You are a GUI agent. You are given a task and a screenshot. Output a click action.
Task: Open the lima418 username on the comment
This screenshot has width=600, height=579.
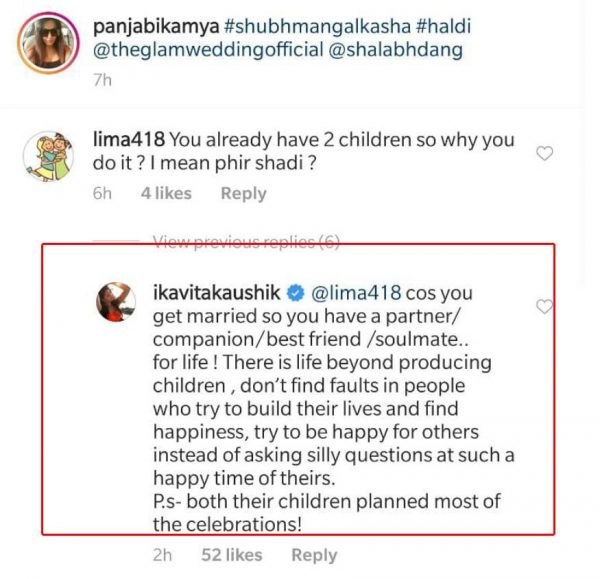[x=129, y=139]
